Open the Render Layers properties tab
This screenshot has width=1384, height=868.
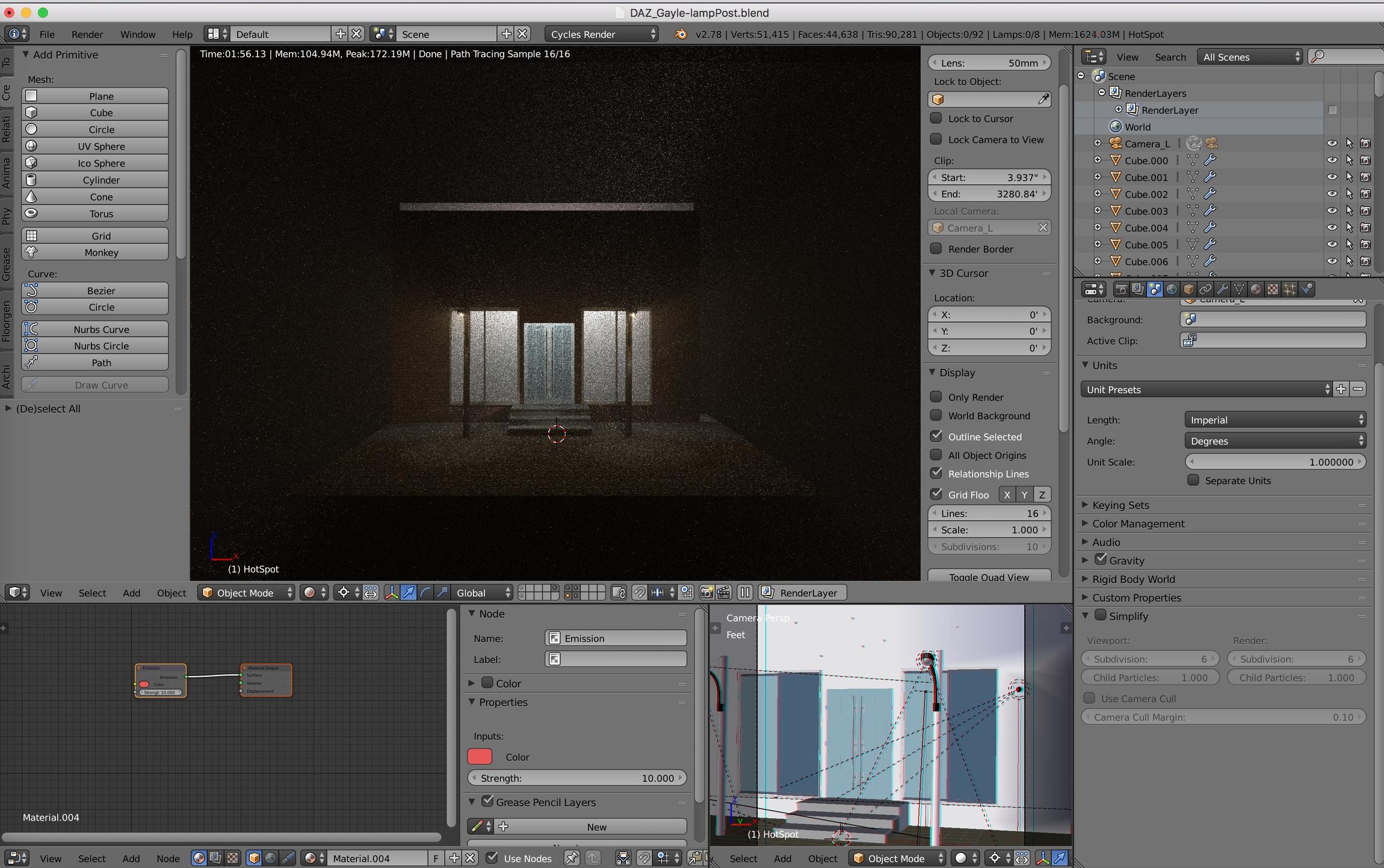[1138, 289]
